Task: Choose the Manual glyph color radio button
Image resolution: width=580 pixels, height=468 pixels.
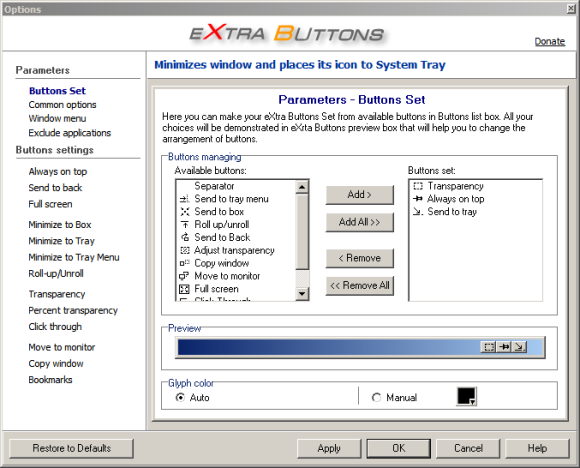Action: (x=376, y=397)
